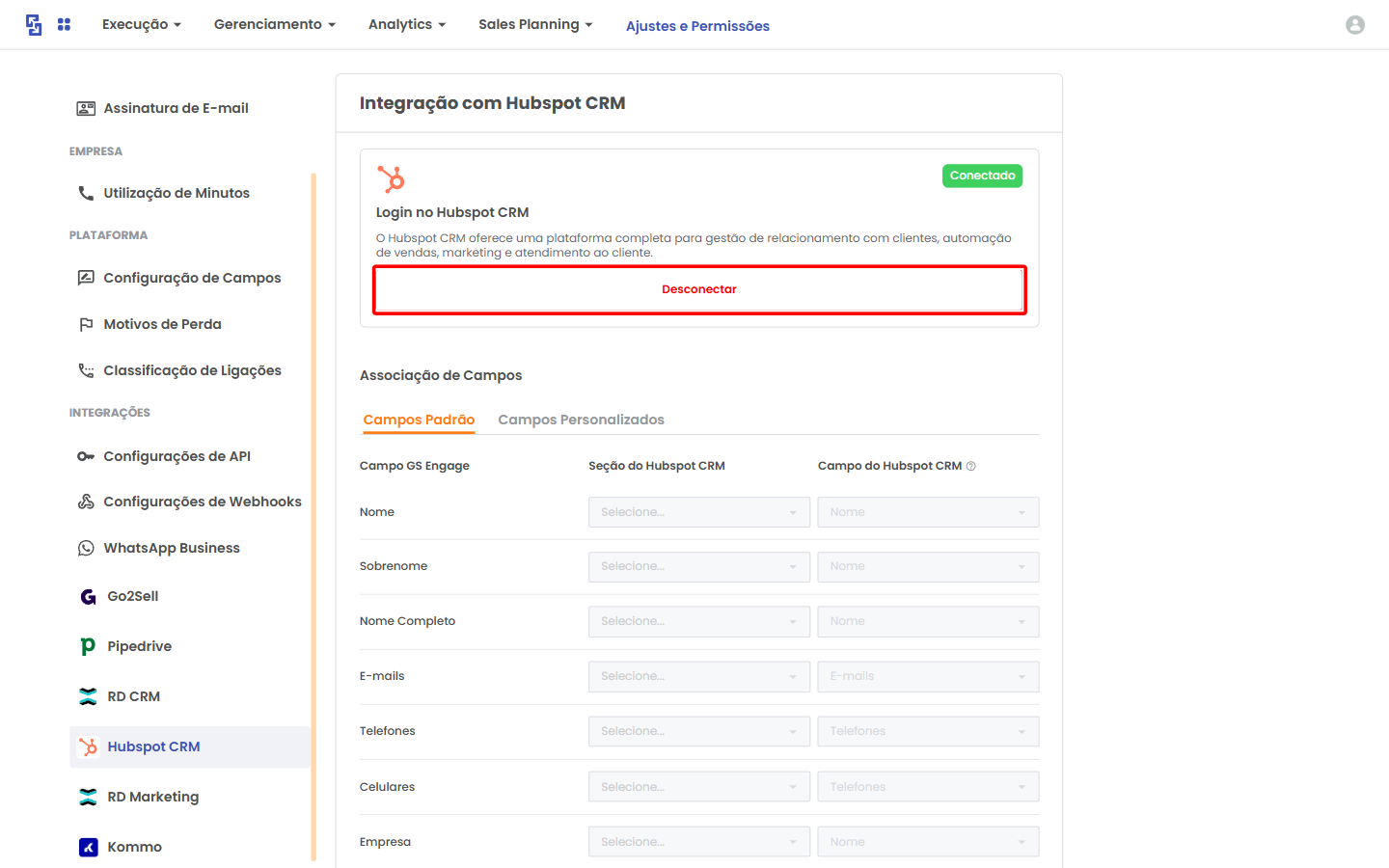Open Campo dropdown for Celulares row
Image resolution: width=1389 pixels, height=868 pixels.
tap(928, 787)
